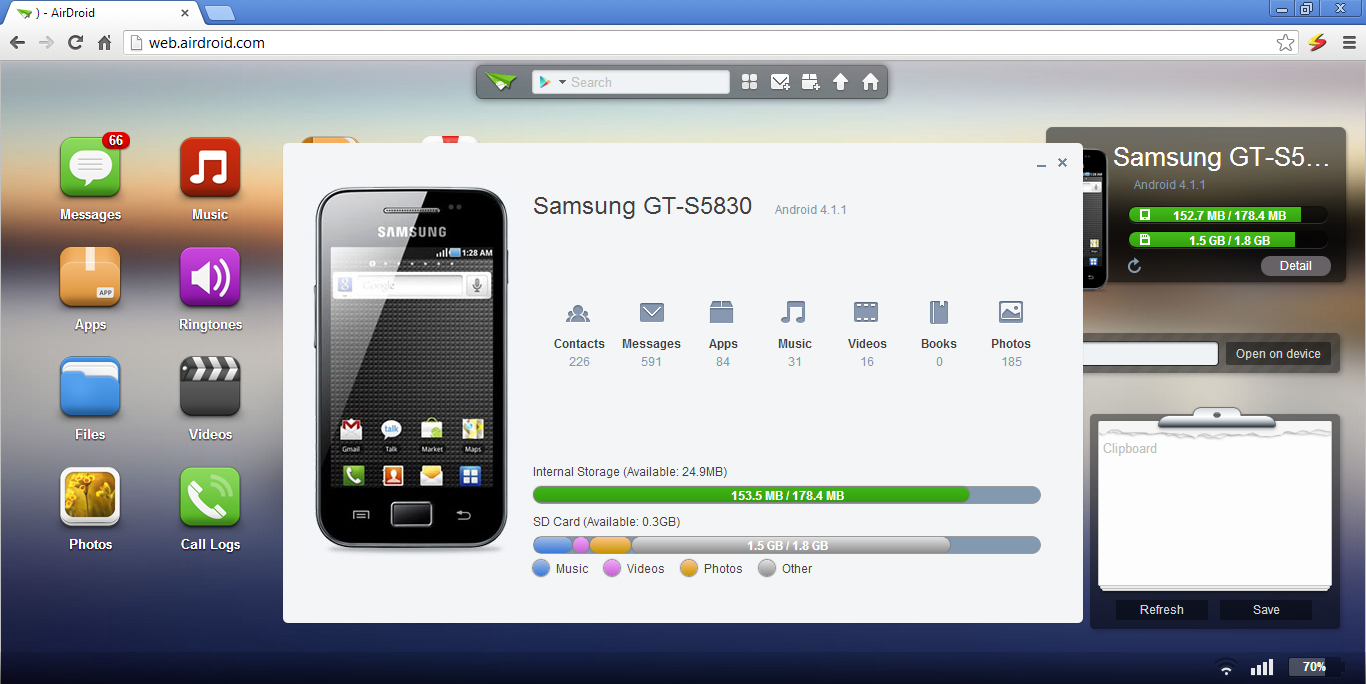Open the Play Store search source dropdown
This screenshot has width=1366, height=684.
(552, 82)
